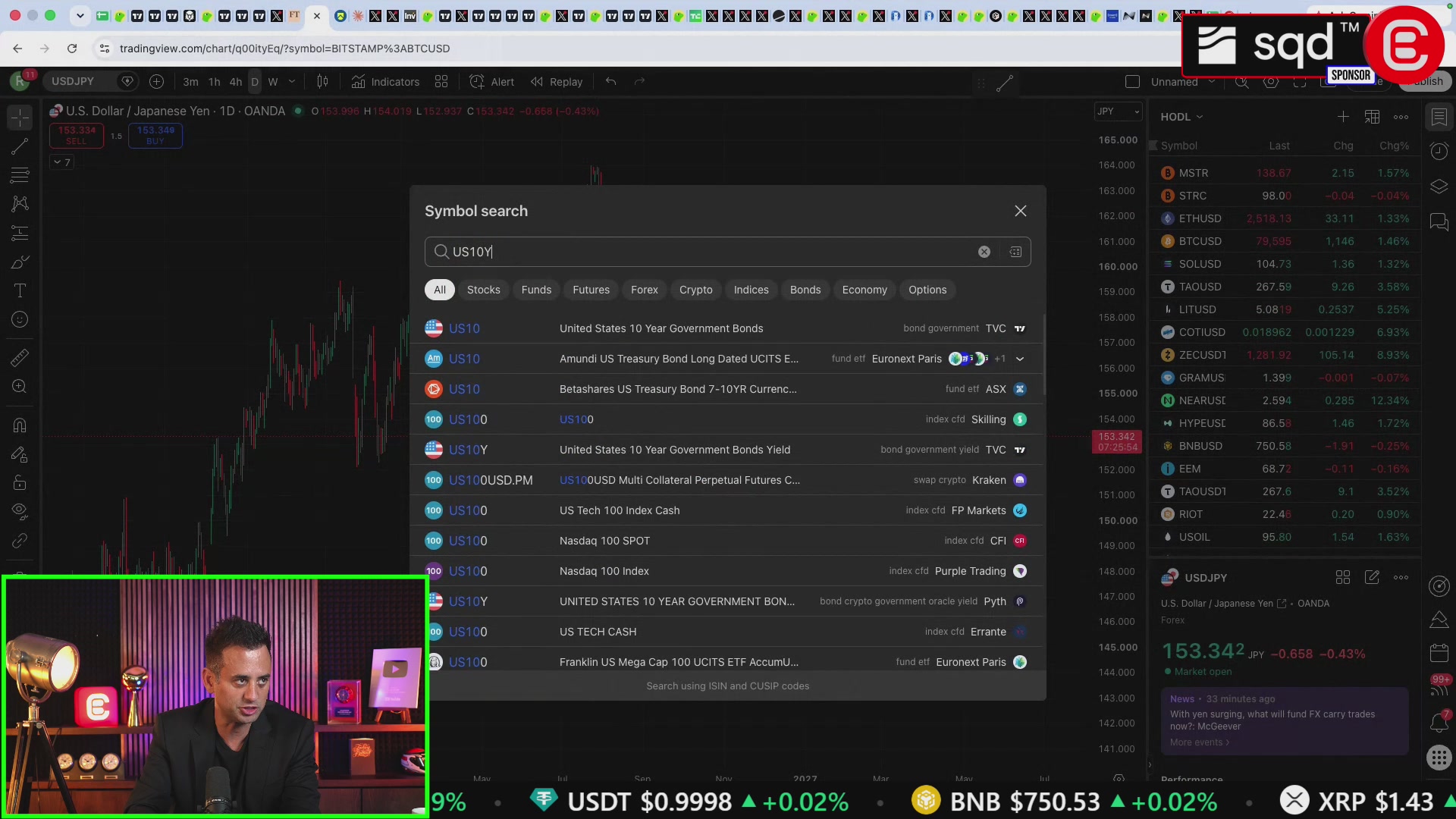Collapse the indicator legend showing 7
This screenshot has width=1456, height=819.
tap(61, 162)
